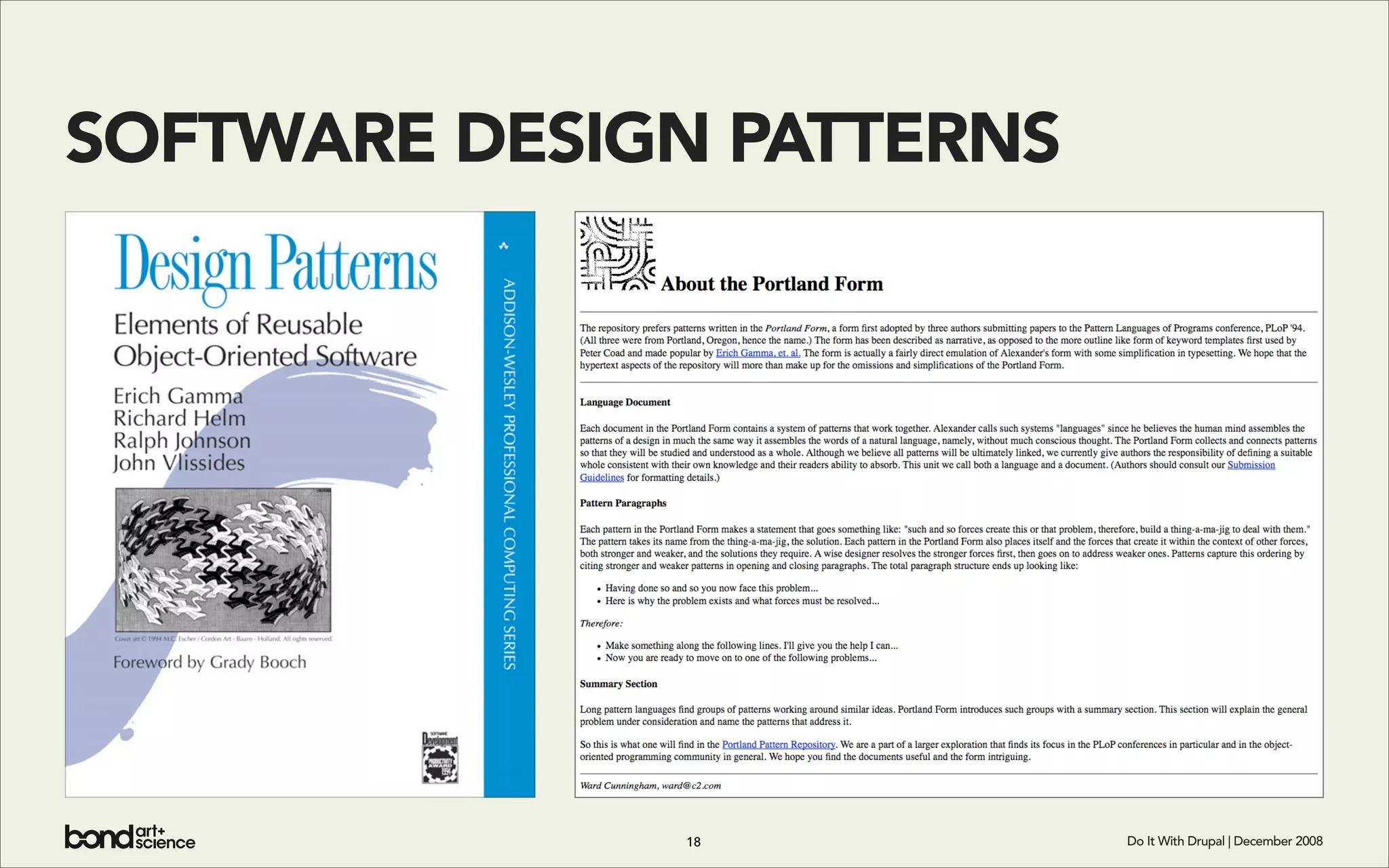Click the Software Development award badge

440,757
